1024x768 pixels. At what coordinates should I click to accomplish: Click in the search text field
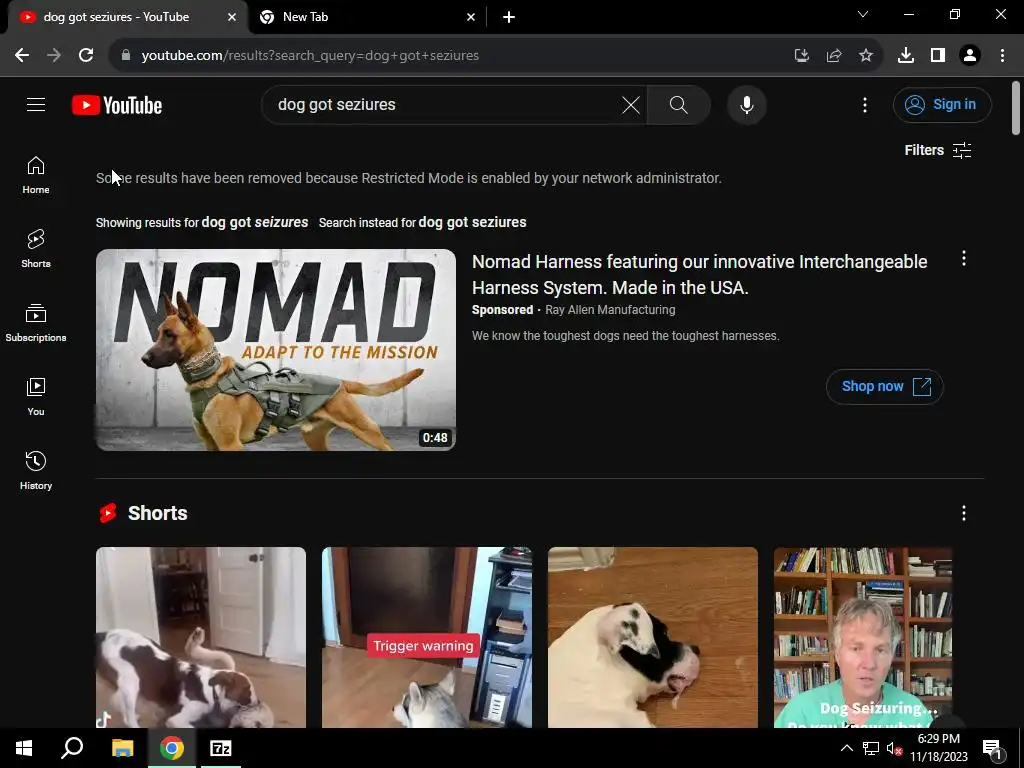pos(444,104)
